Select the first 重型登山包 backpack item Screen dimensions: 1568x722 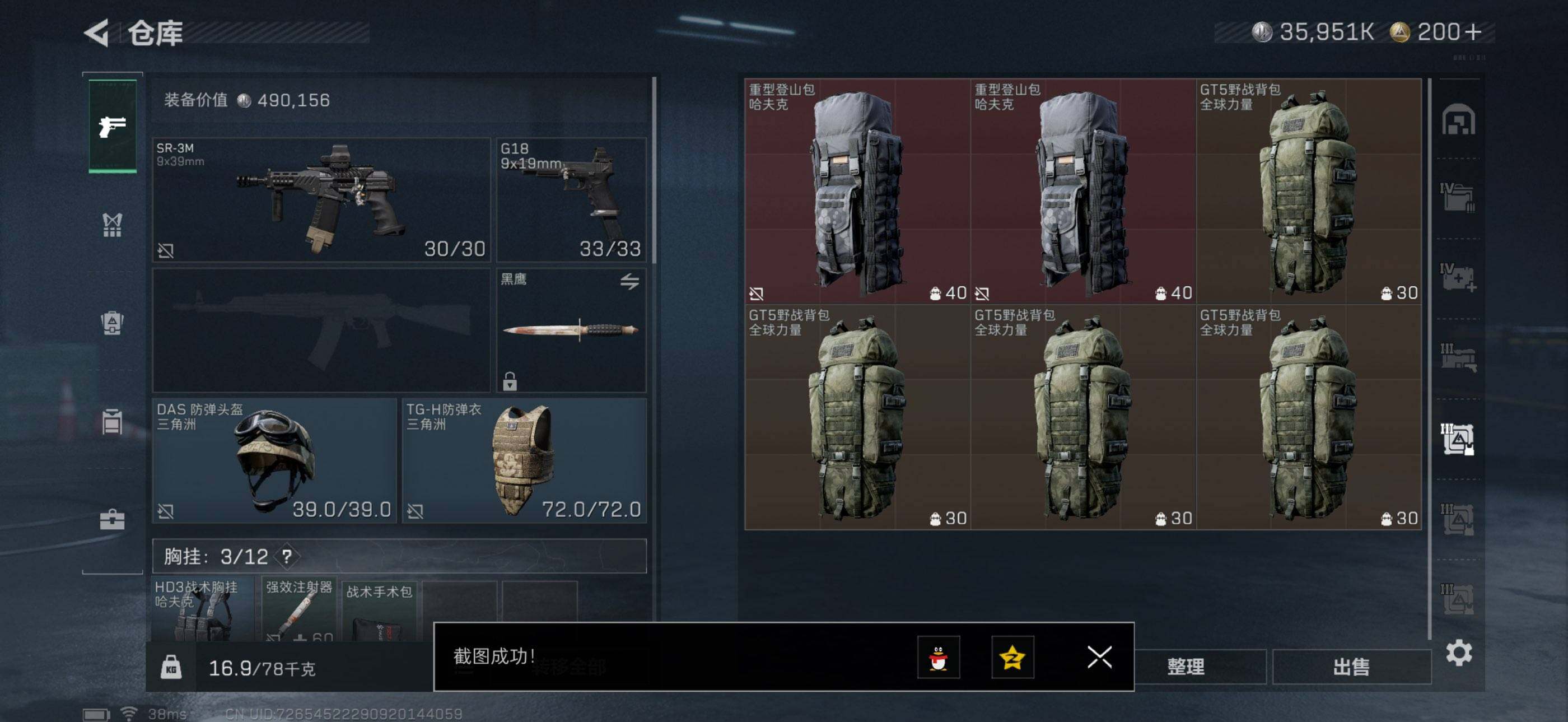[x=857, y=191]
